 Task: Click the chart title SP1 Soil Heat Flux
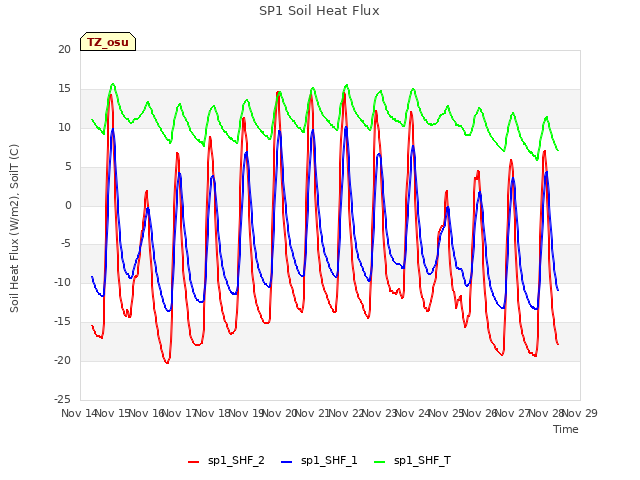(x=319, y=11)
